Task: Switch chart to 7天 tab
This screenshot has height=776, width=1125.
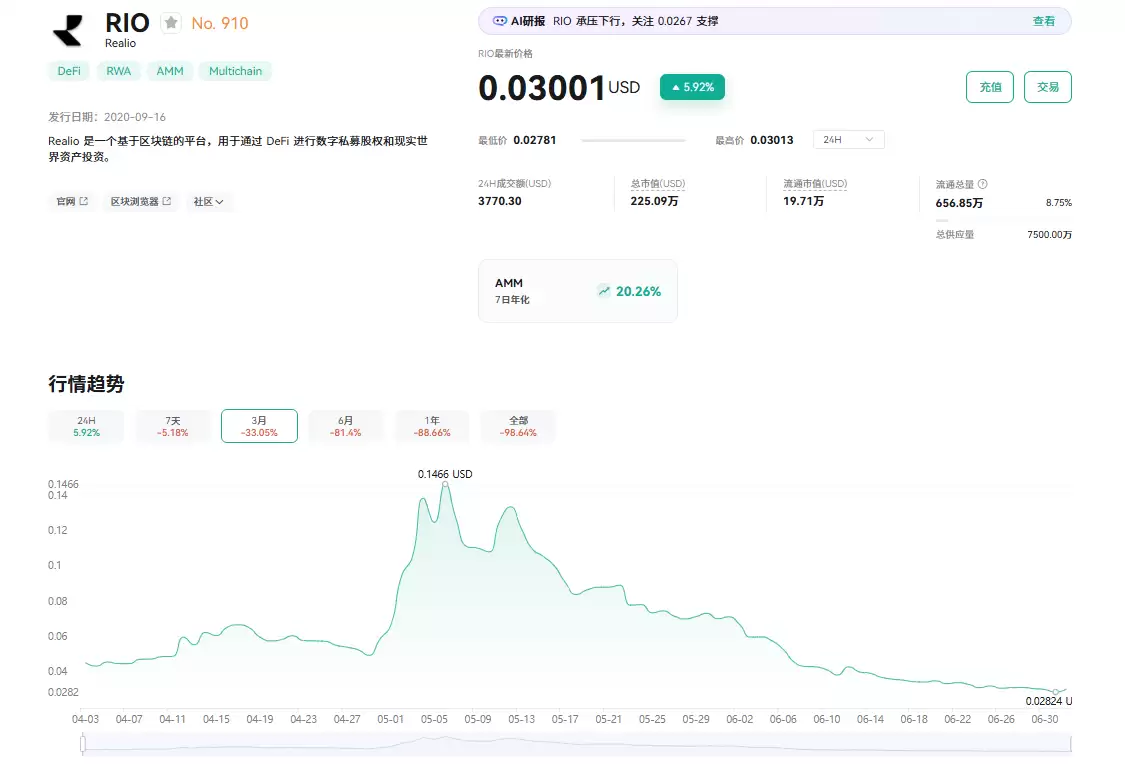Action: [173, 426]
